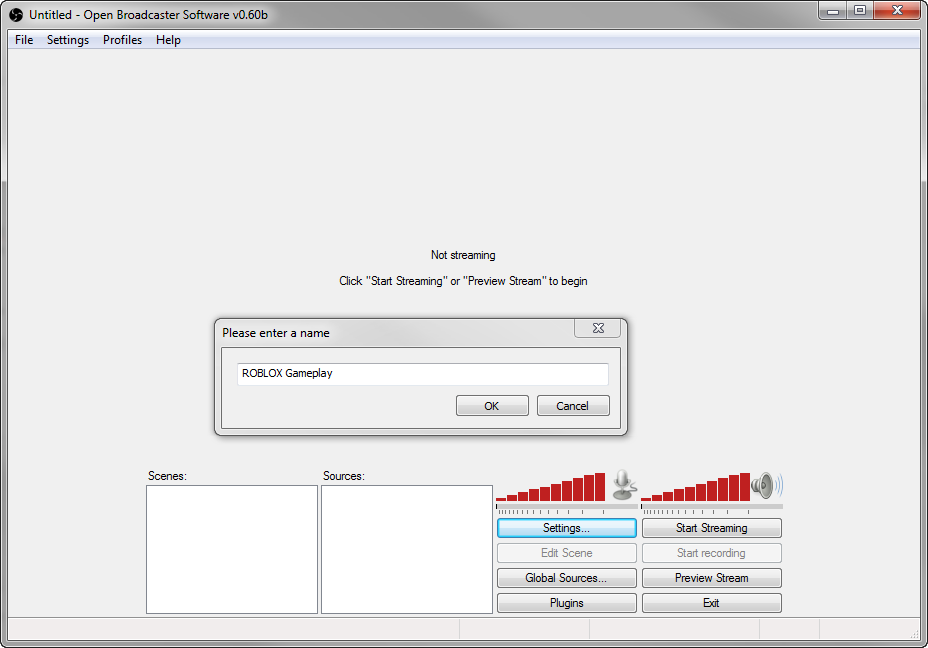Adjust the microphone volume meter
928x648 pixels.
point(551,487)
